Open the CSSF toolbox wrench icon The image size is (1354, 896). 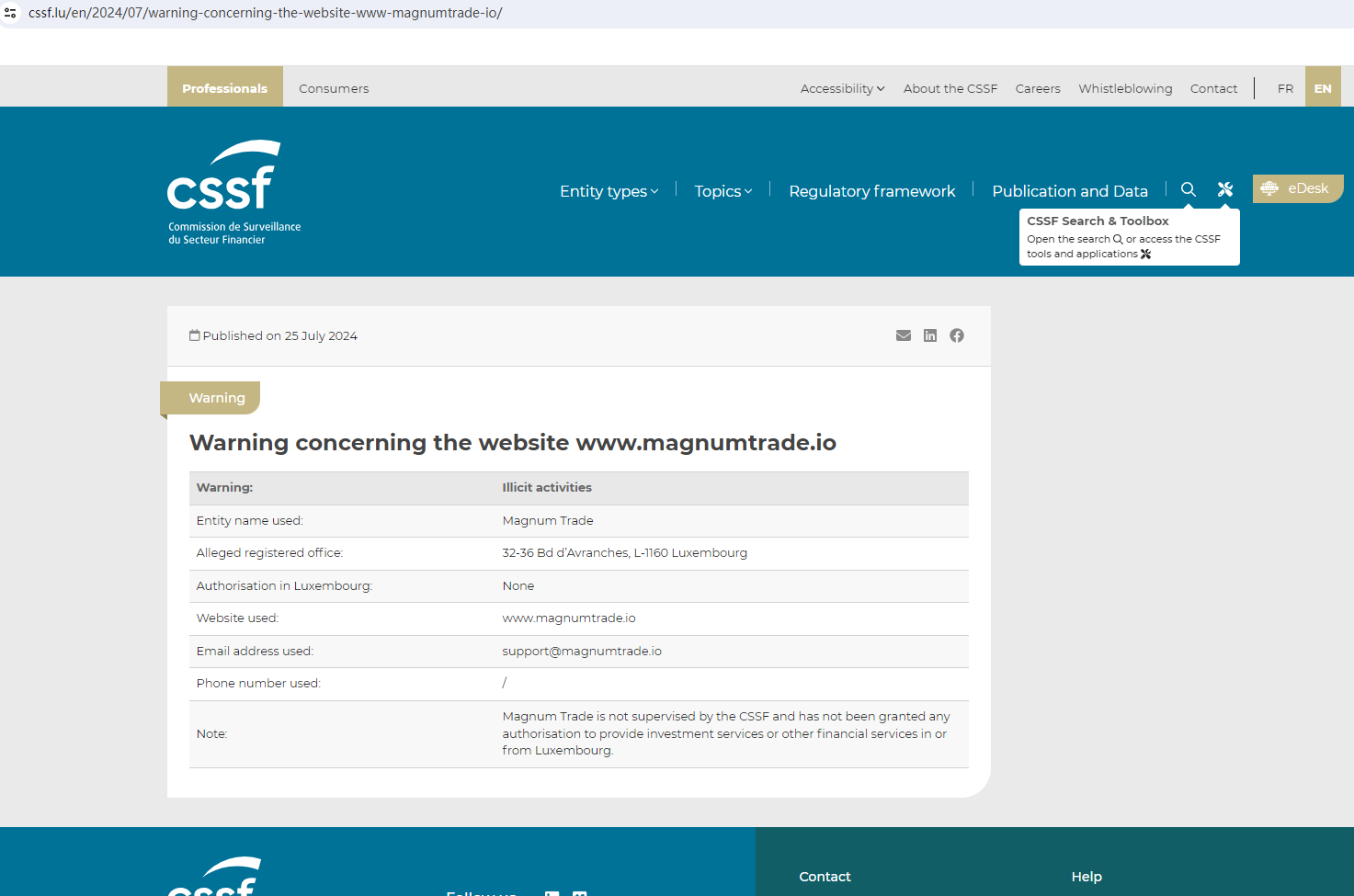(1225, 189)
